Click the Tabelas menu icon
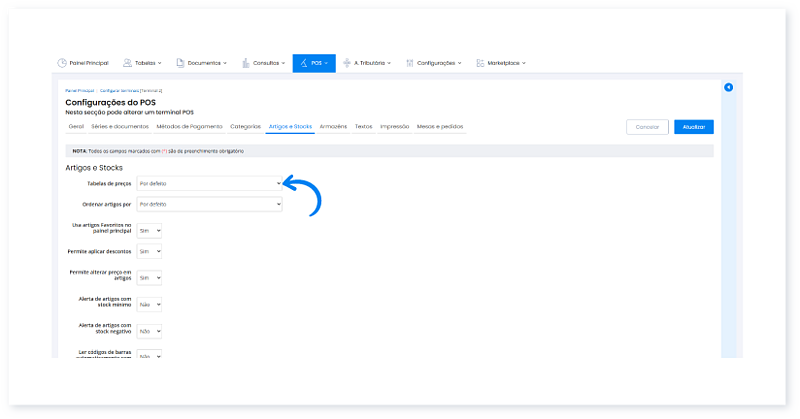This screenshot has height=419, width=800. (127, 63)
